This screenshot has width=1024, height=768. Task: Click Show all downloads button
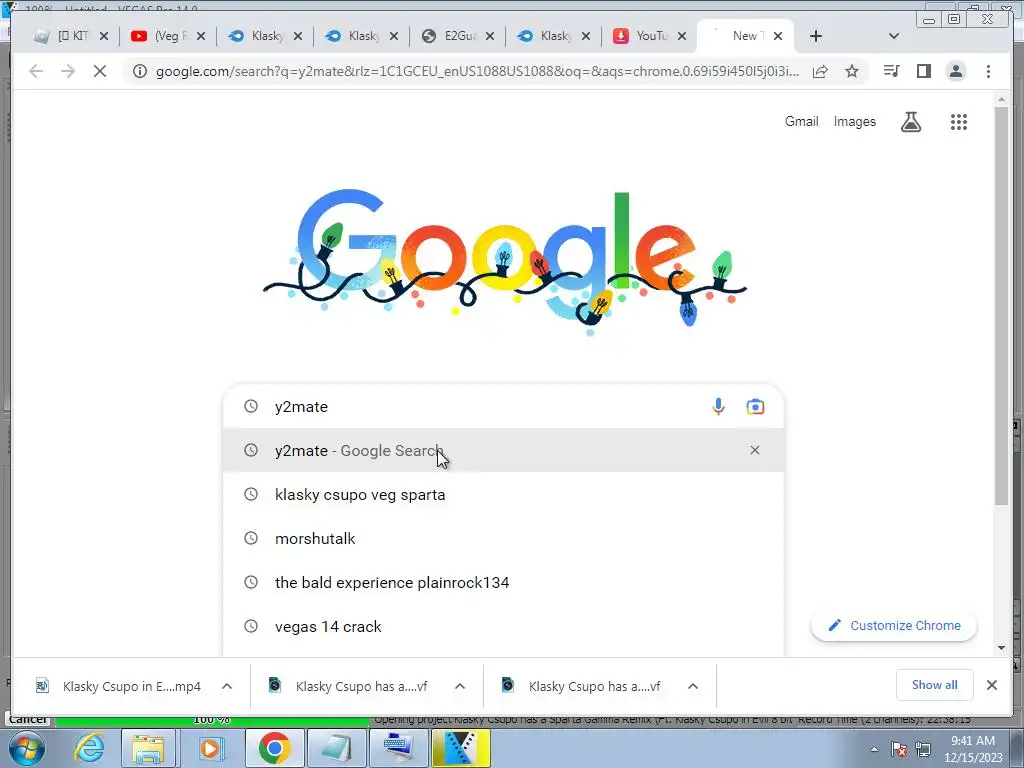tap(934, 684)
